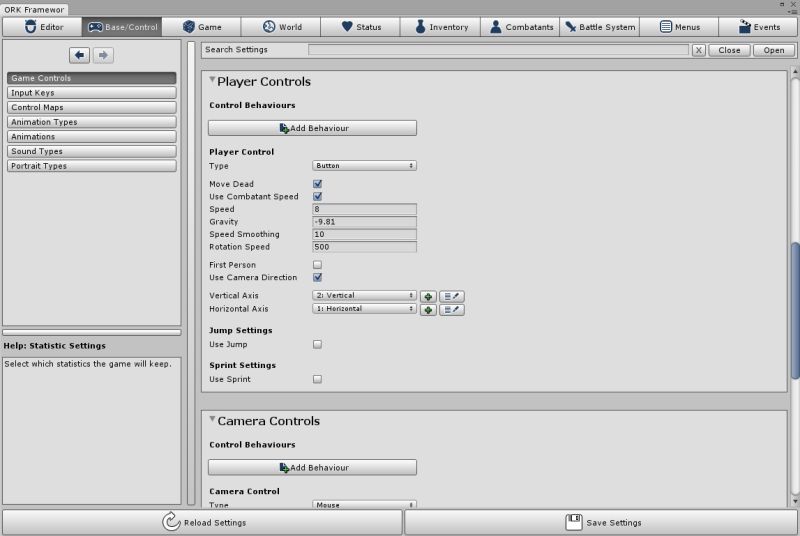Select Control Maps in sidebar
800x536 pixels.
[x=92, y=108]
